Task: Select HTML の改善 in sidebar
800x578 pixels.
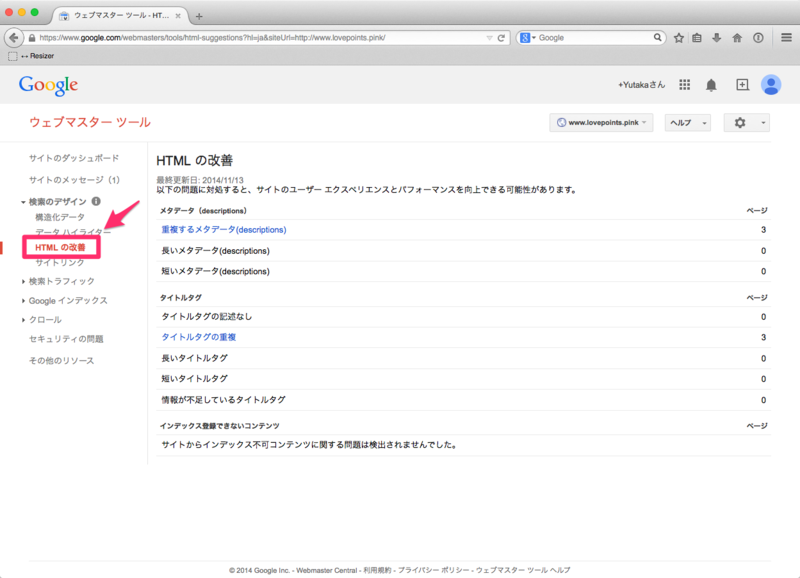Action: [61, 247]
